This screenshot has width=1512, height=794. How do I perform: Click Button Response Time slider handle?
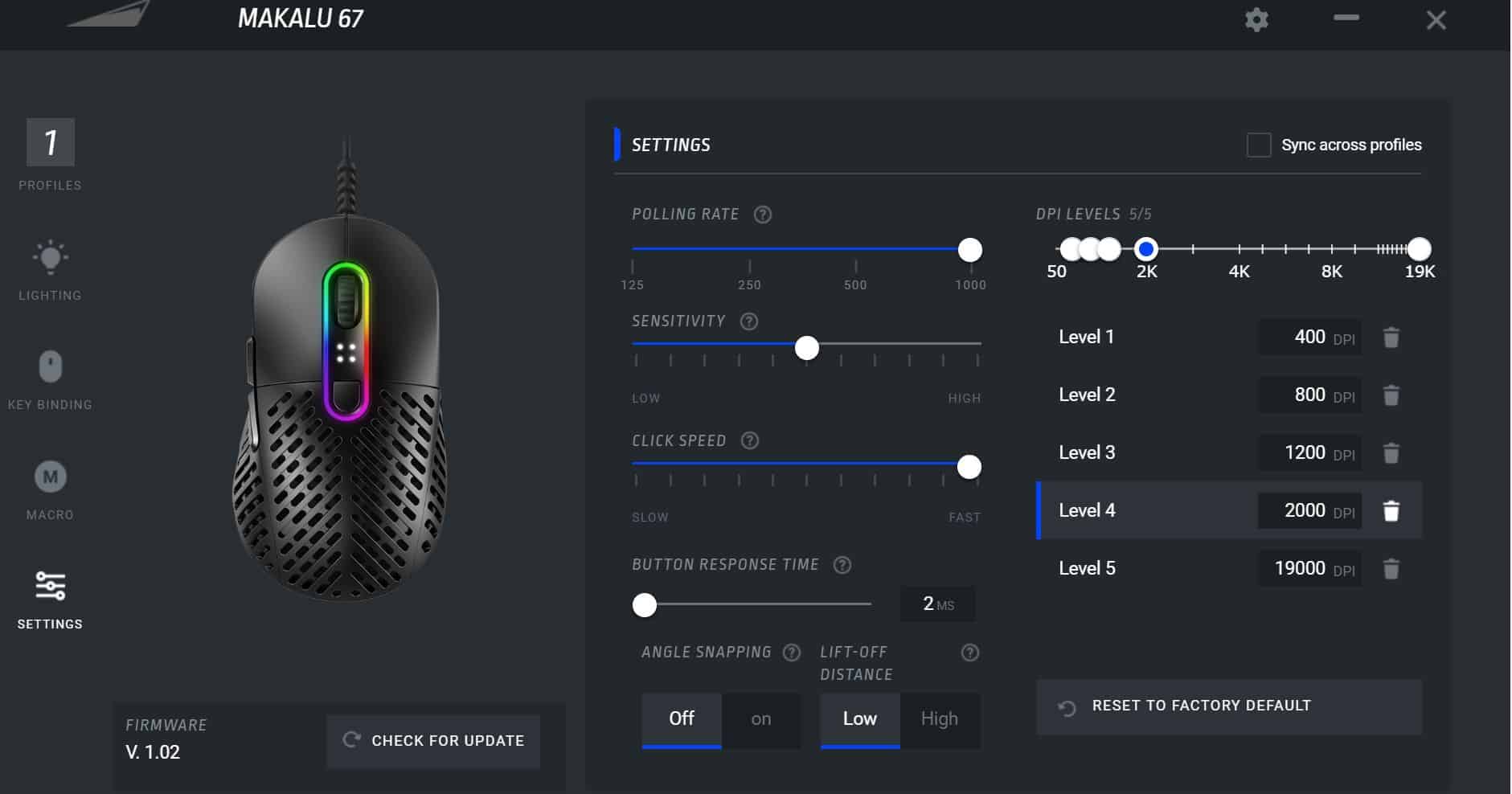(x=645, y=605)
